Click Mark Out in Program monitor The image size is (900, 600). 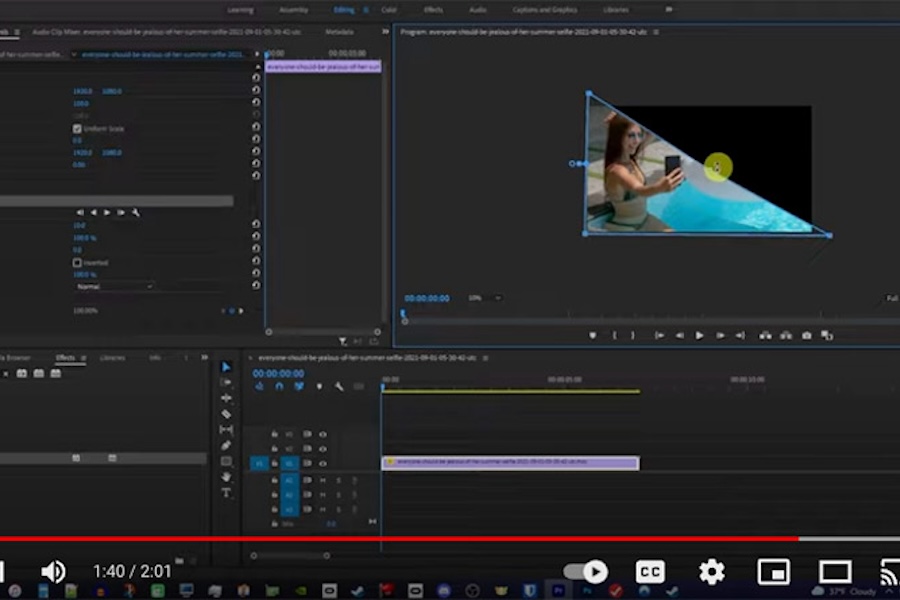tap(633, 335)
